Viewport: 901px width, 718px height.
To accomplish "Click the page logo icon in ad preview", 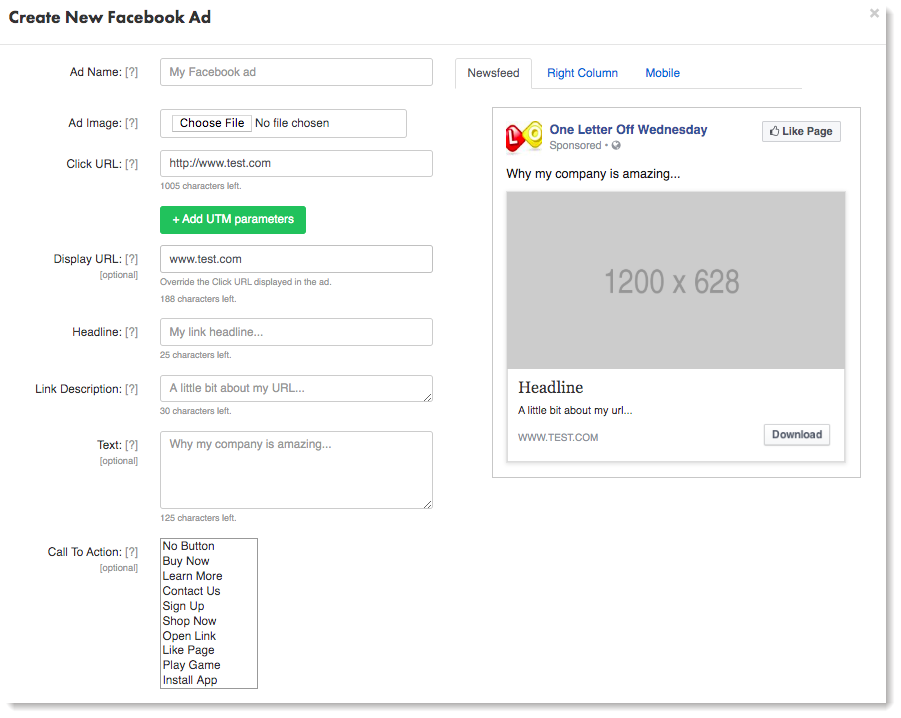I will click(523, 137).
